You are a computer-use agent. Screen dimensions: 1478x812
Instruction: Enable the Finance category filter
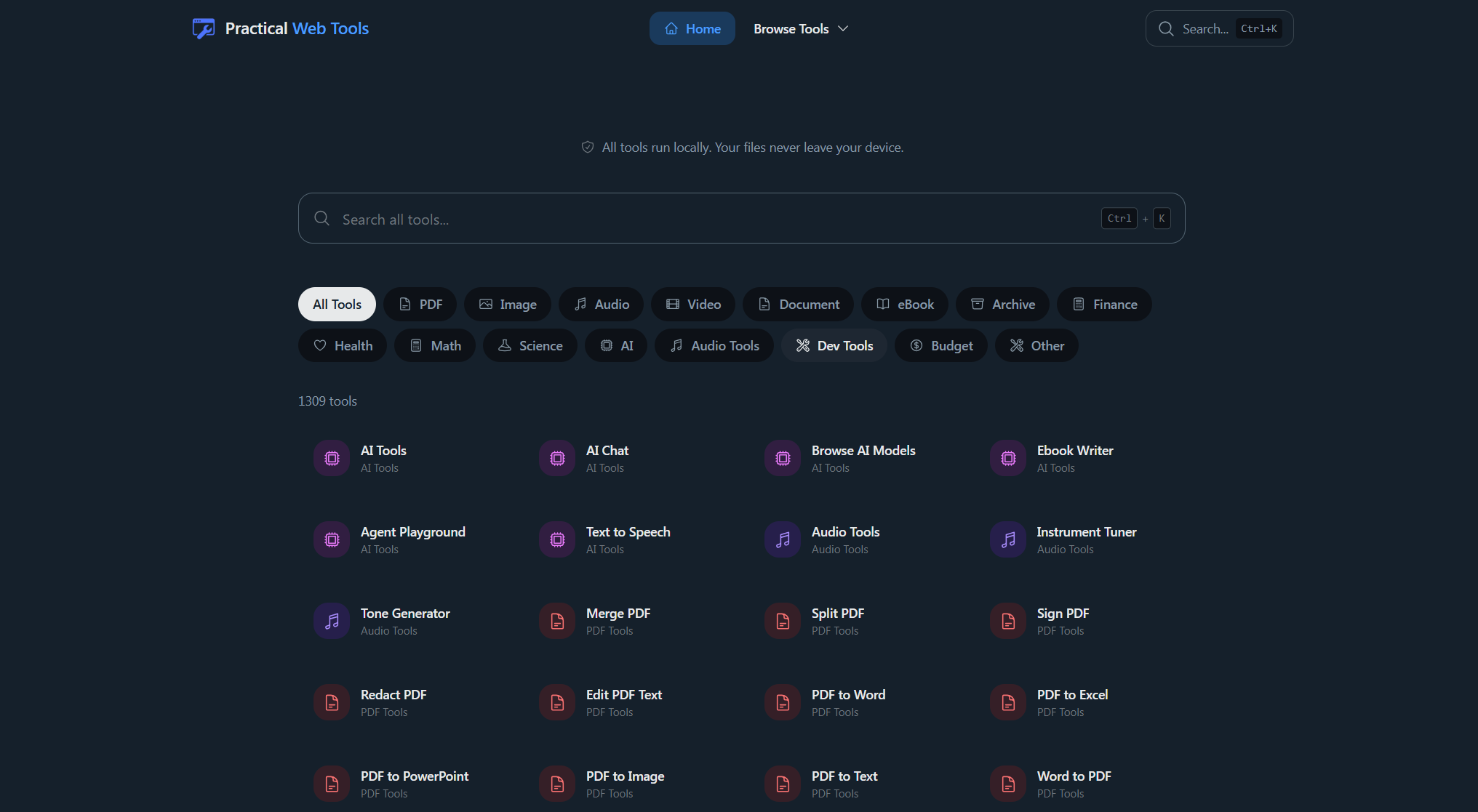pos(1103,304)
